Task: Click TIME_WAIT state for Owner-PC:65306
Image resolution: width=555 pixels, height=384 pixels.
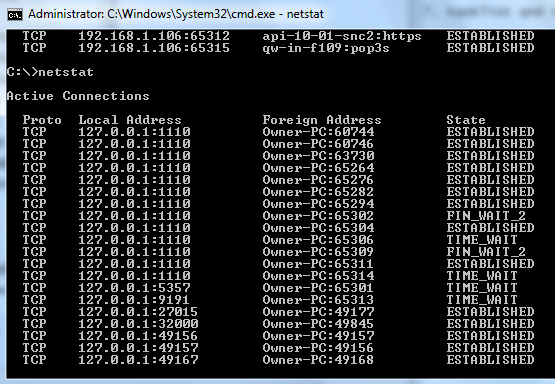Action: (x=482, y=240)
